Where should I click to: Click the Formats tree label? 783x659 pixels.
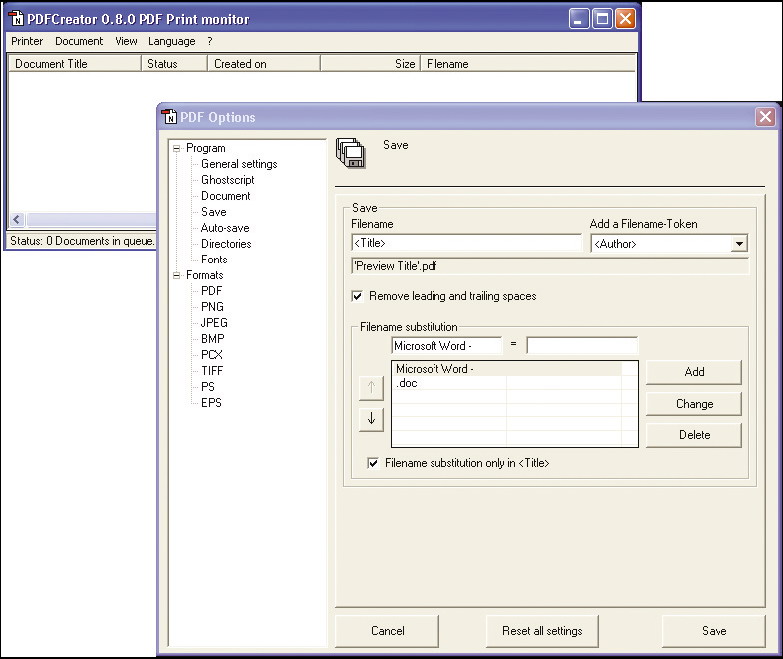(x=205, y=275)
